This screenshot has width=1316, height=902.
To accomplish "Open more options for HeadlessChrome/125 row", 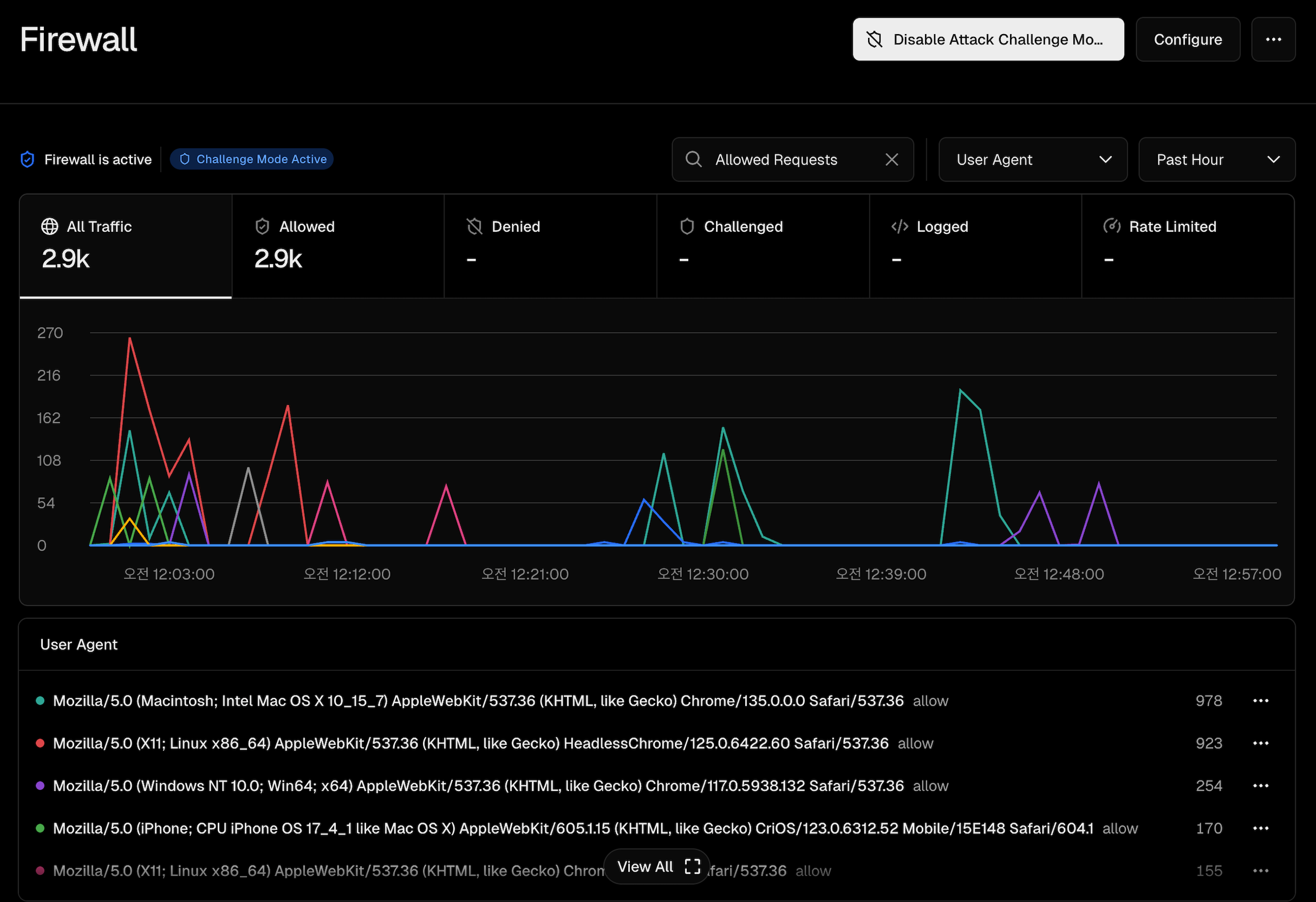I will click(1261, 743).
